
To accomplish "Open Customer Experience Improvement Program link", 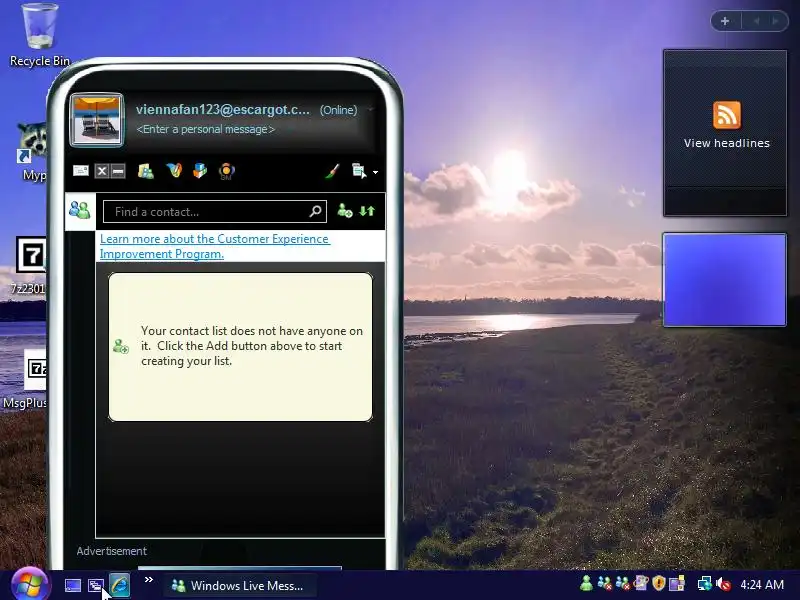I will [x=215, y=246].
